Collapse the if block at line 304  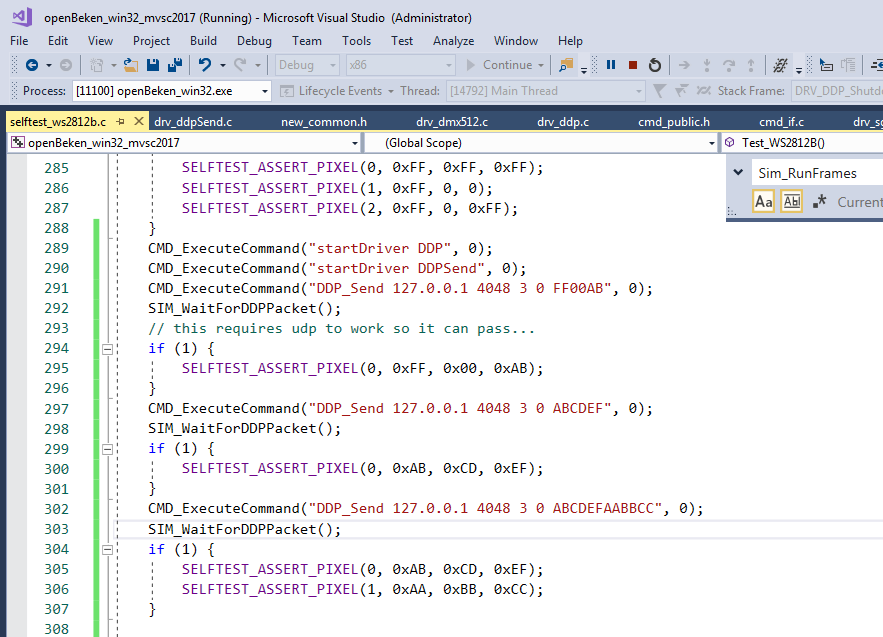(107, 549)
